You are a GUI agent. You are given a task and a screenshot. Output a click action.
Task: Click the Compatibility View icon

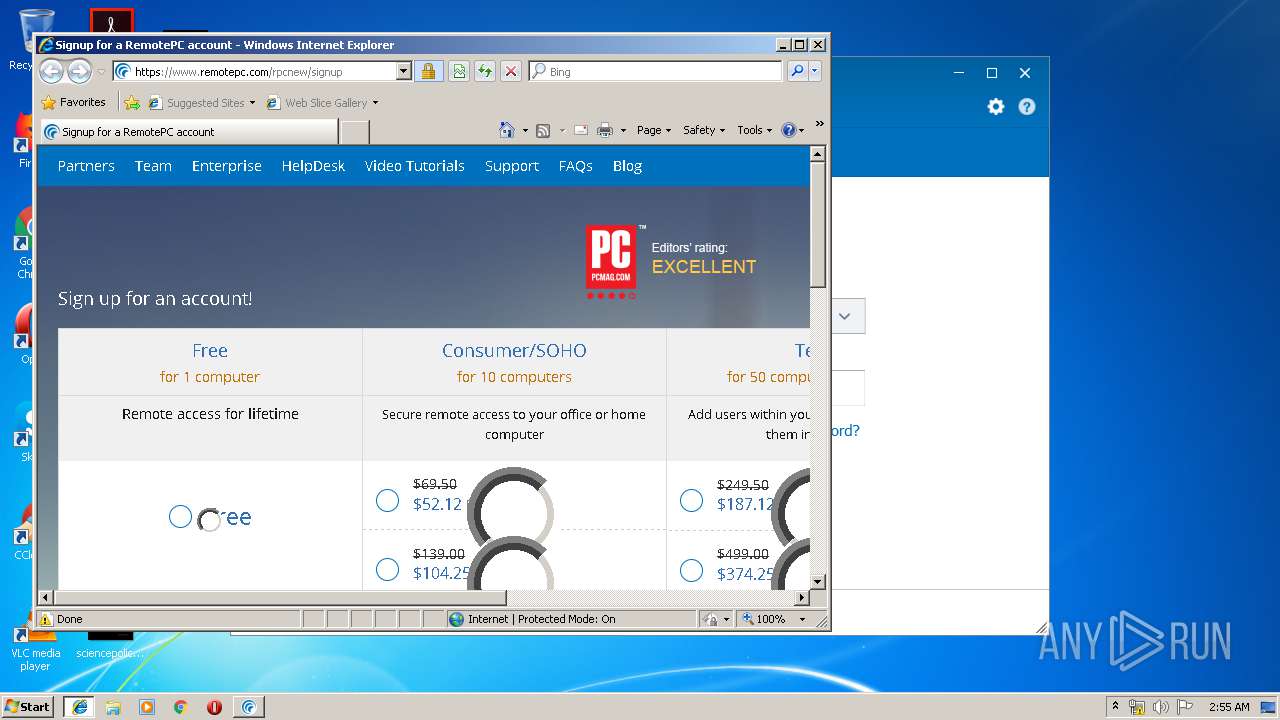pyautogui.click(x=458, y=71)
